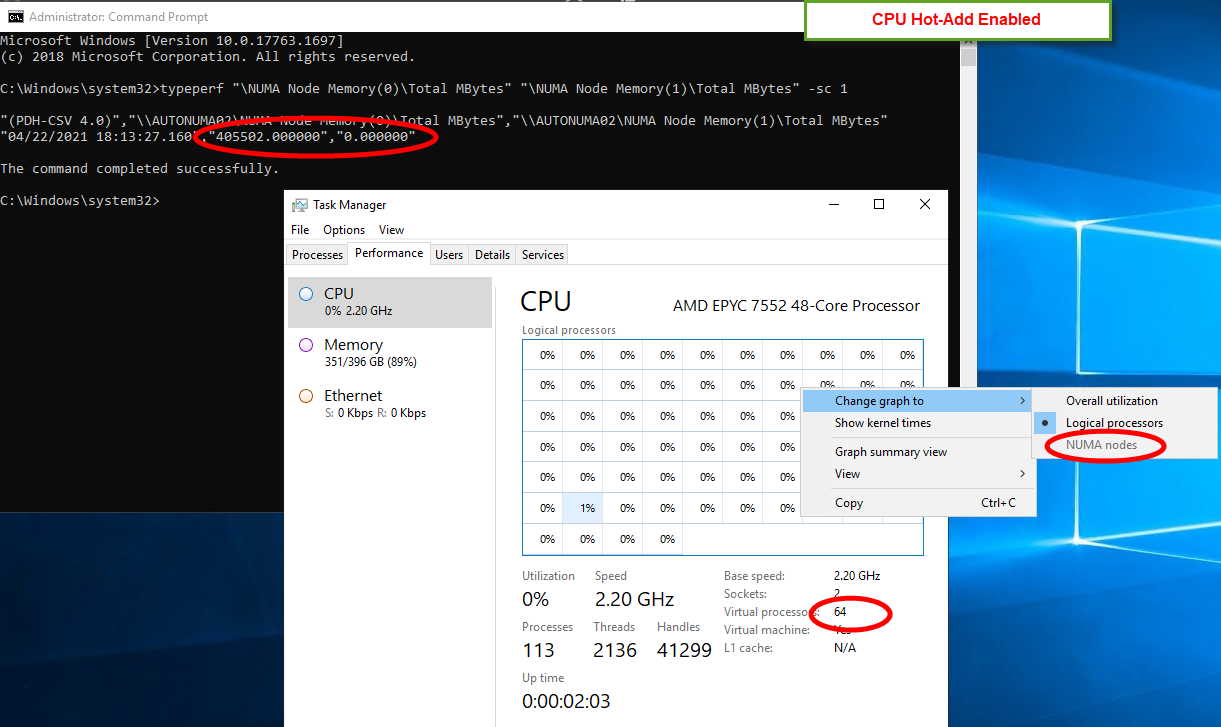Select the Ethernet circle icon in sidebar
Viewport: 1221px width, 727px height.
tap(307, 396)
